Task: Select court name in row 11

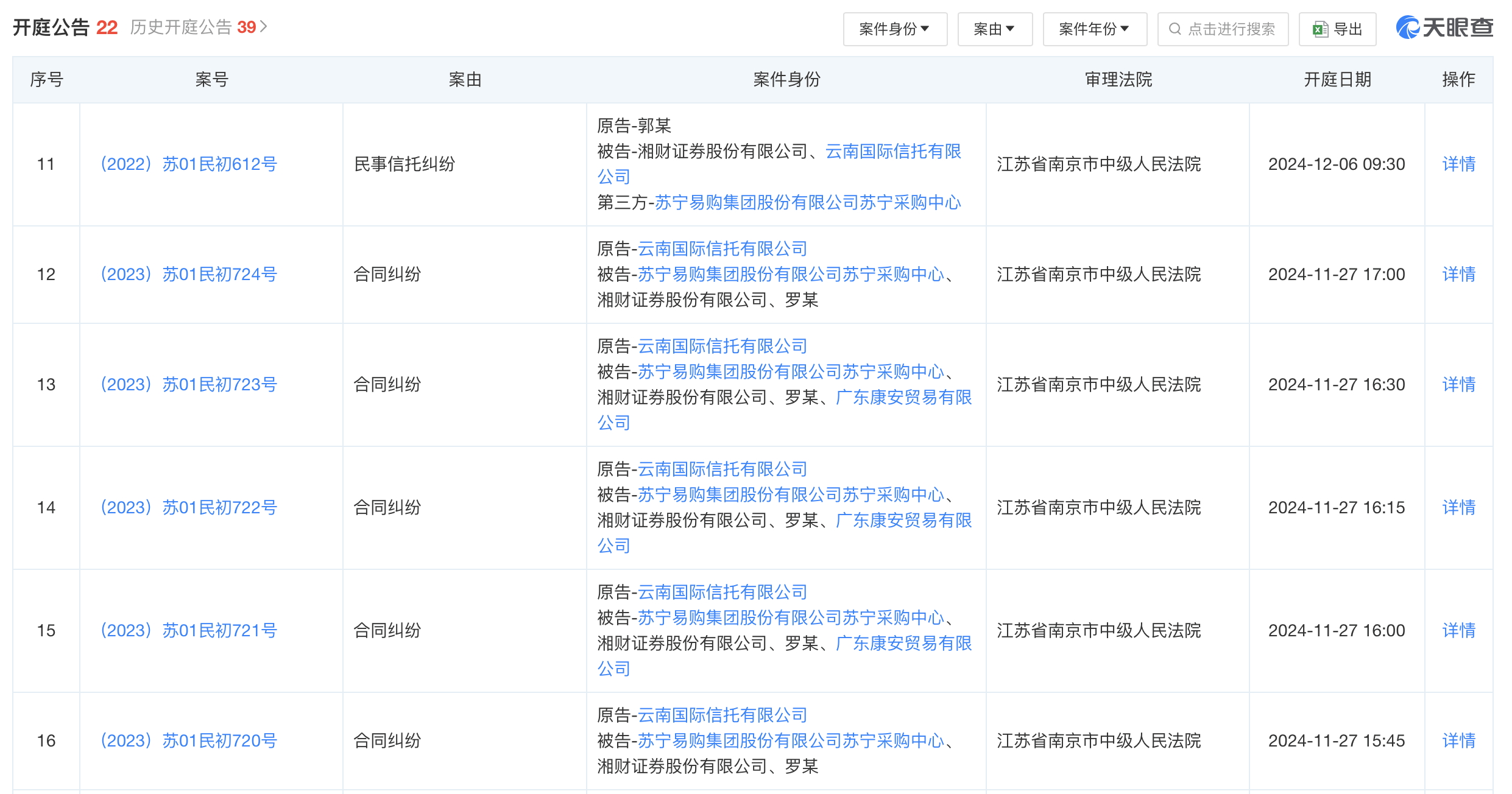Action: (1099, 164)
